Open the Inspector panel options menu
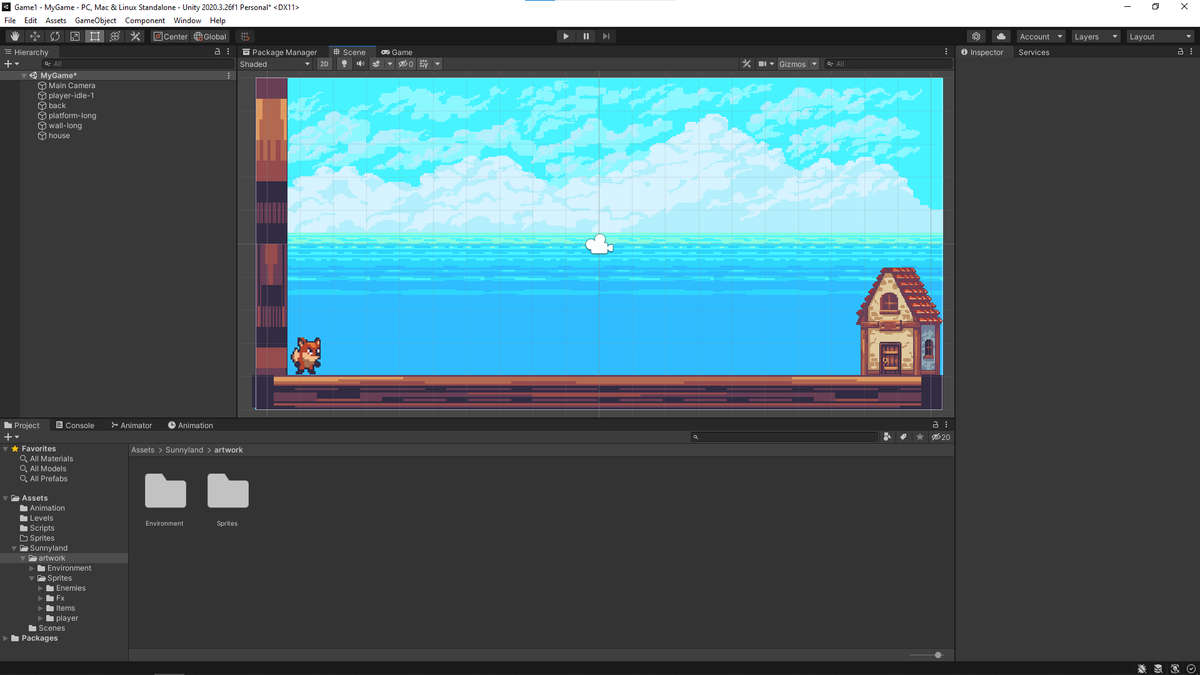 coord(1191,52)
